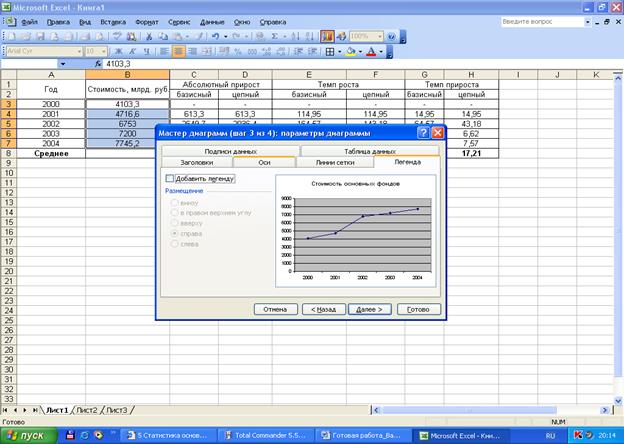Viewport: 624px width, 444px height.
Task: Click the dialog's help question mark icon
Action: point(423,132)
